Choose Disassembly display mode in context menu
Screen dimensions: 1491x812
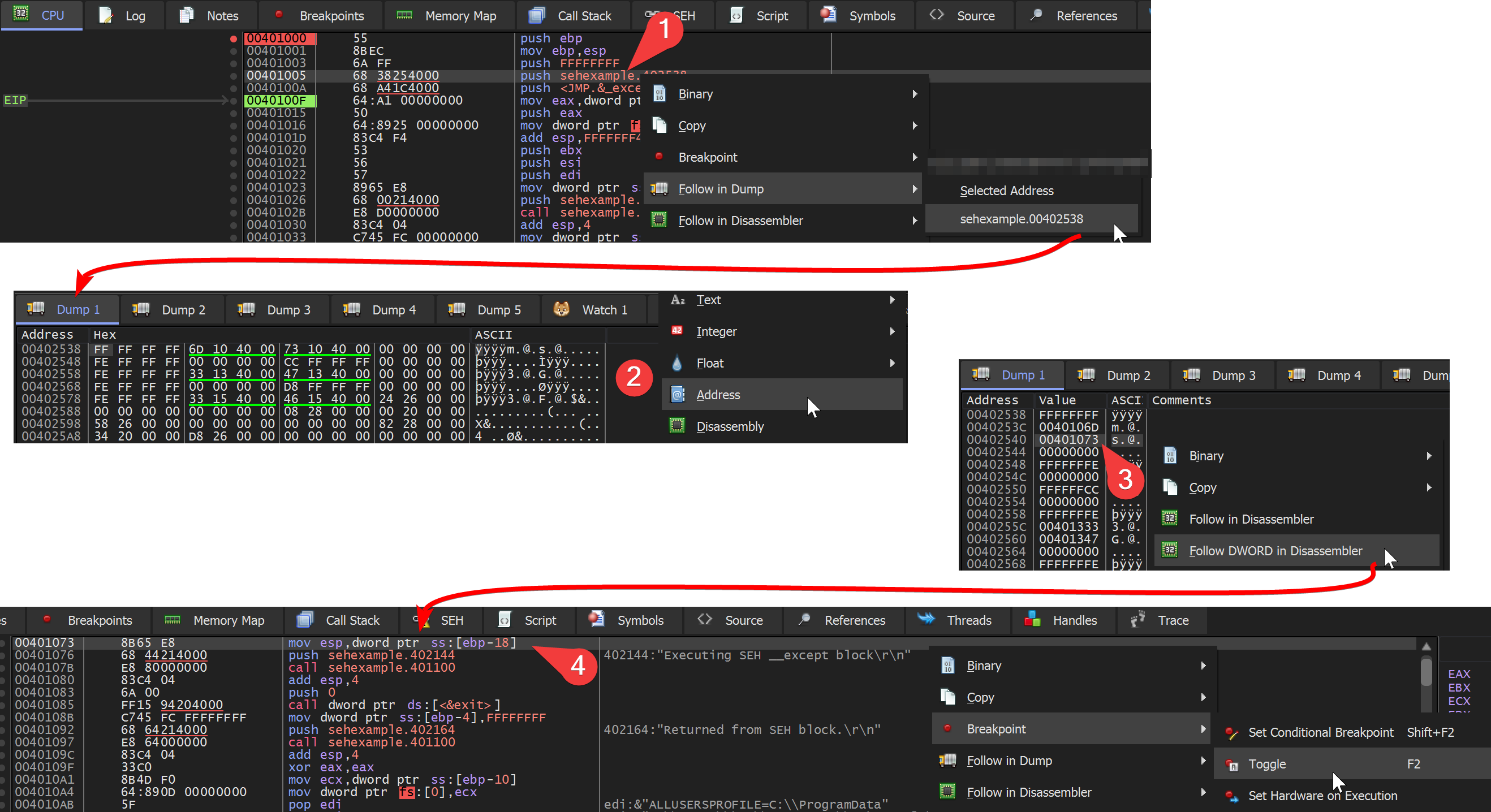click(x=730, y=426)
